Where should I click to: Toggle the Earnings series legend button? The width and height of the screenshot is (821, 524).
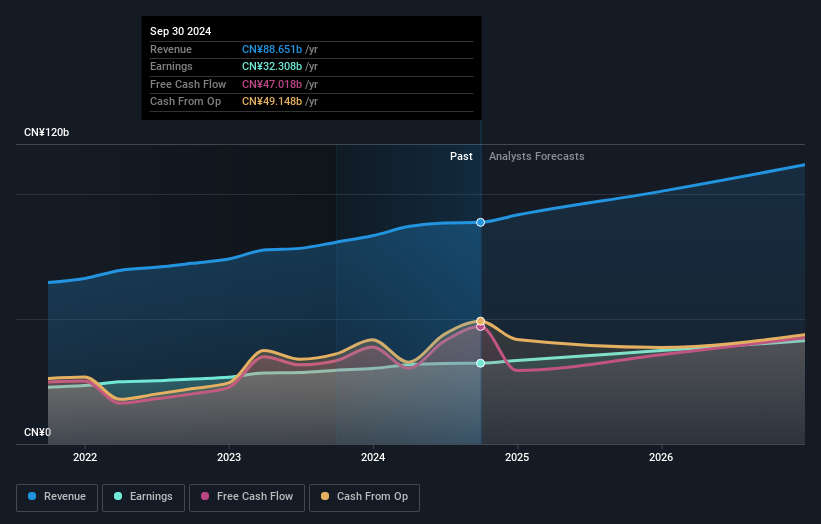click(x=143, y=497)
